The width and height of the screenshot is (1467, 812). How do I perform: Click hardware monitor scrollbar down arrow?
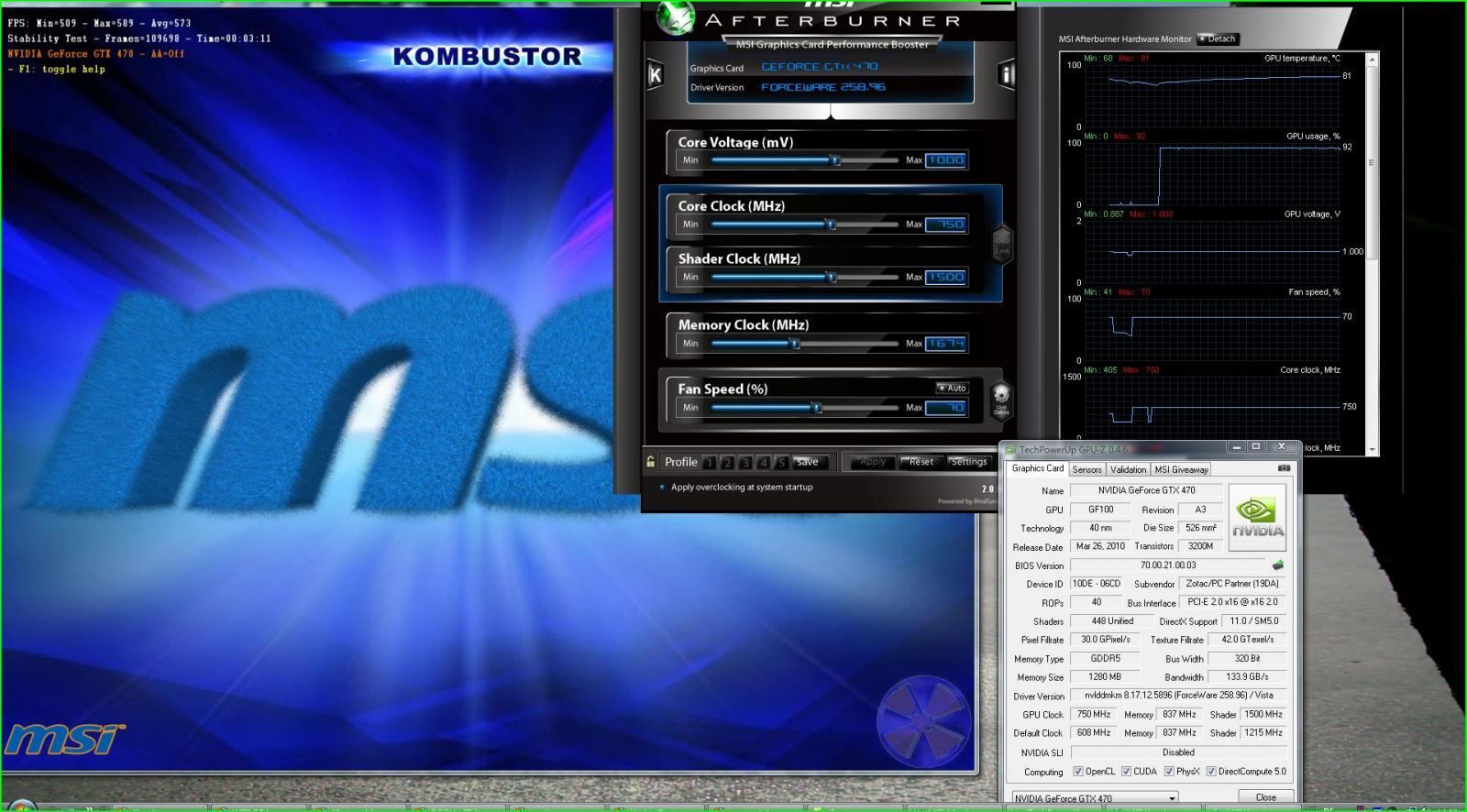1372,449
